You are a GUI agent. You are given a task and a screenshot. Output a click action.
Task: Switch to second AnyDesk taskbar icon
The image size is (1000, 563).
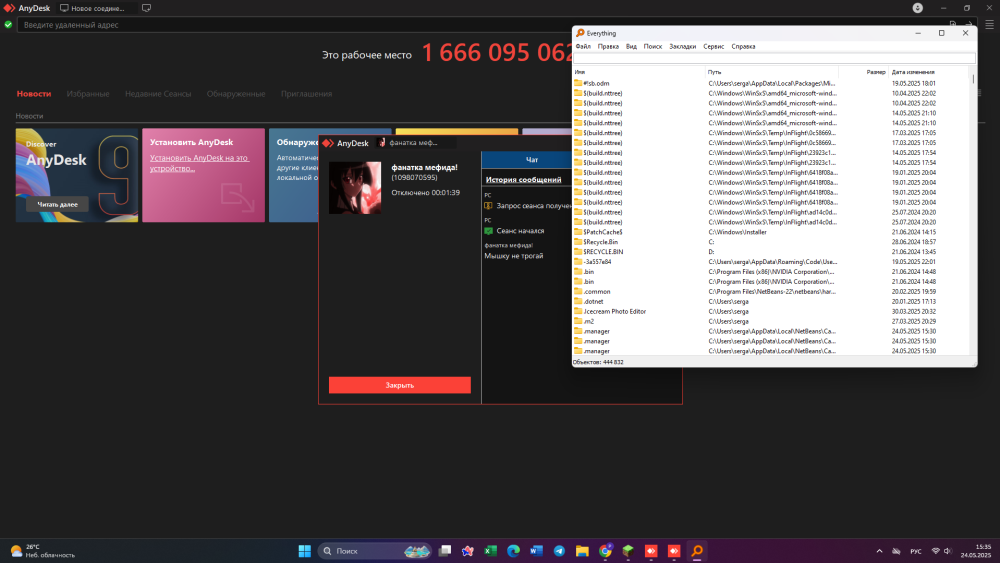(x=674, y=551)
